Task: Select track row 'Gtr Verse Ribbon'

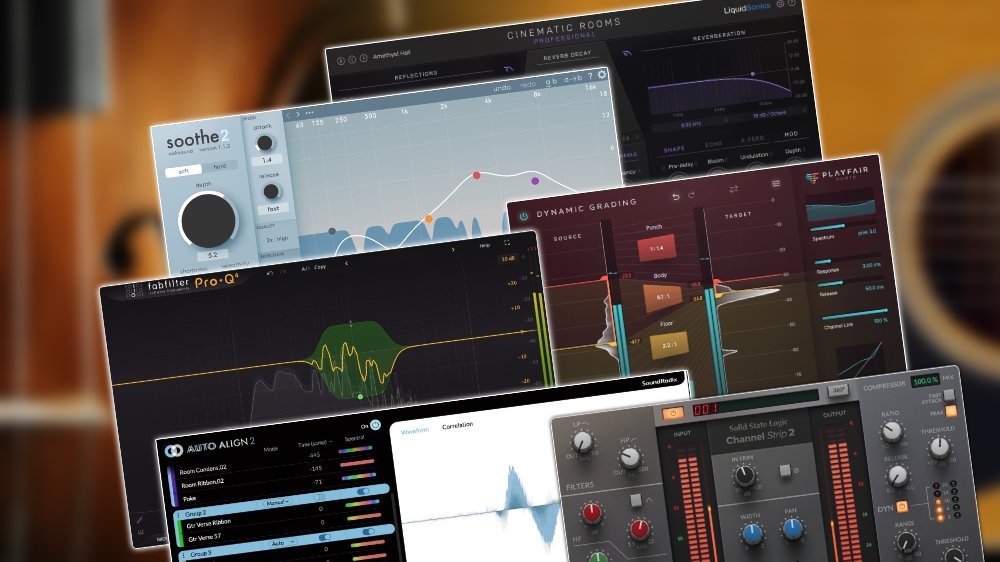Action: pos(209,522)
